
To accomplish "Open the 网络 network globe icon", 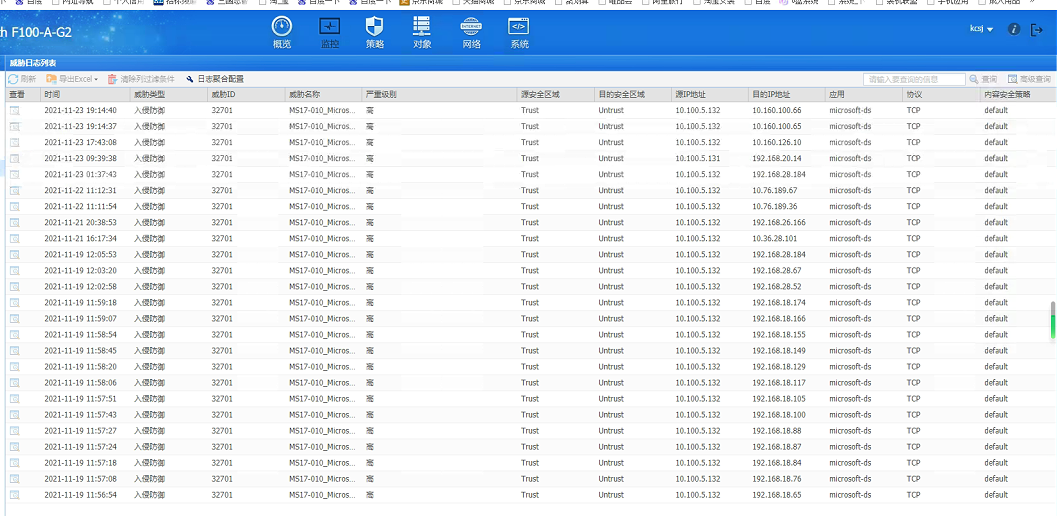I will 471,28.
